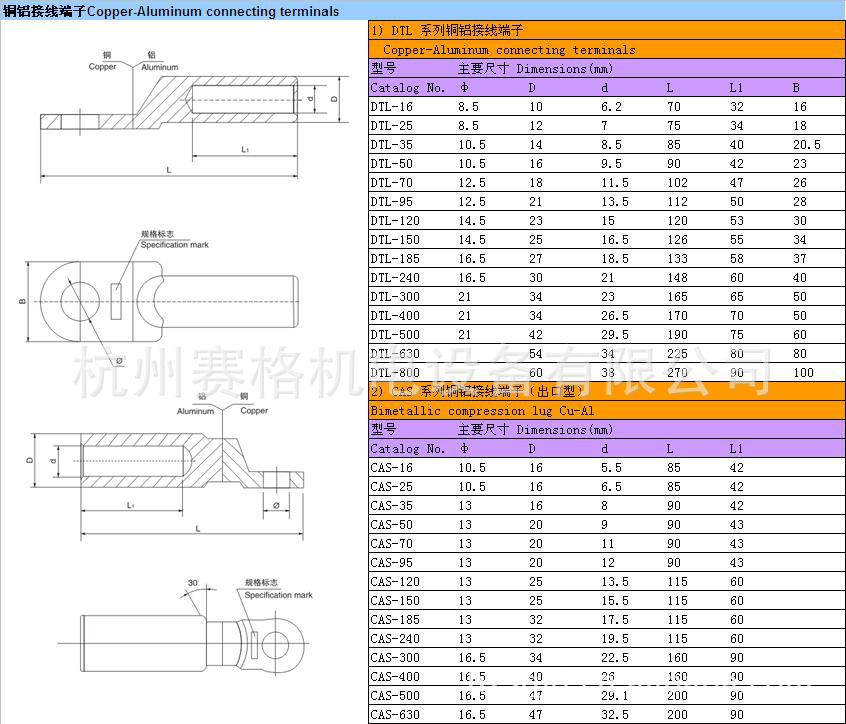Select the "DTL-25" catalog number
The width and height of the screenshot is (846, 724).
(x=391, y=126)
